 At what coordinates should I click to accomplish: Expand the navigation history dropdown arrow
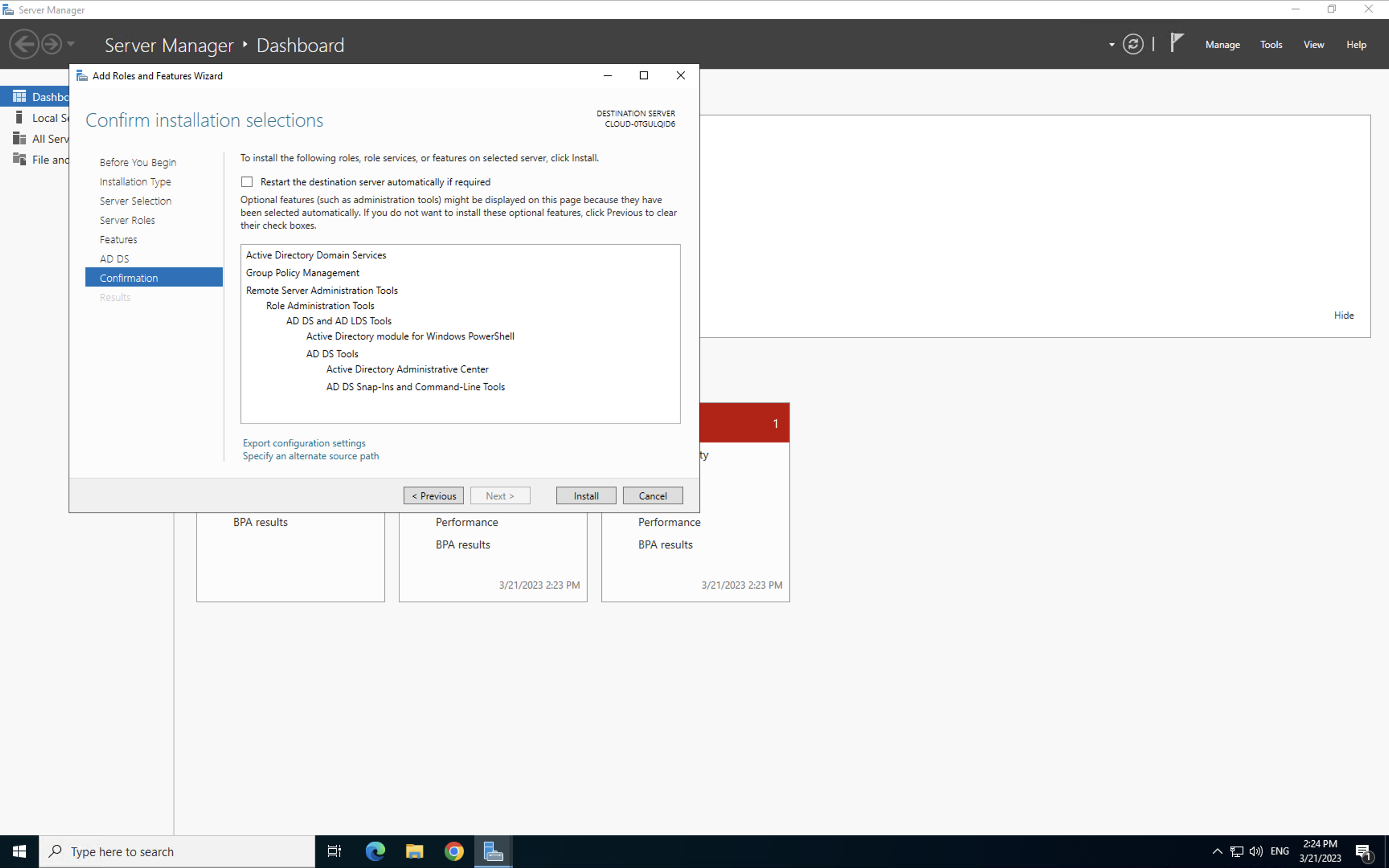point(71,44)
